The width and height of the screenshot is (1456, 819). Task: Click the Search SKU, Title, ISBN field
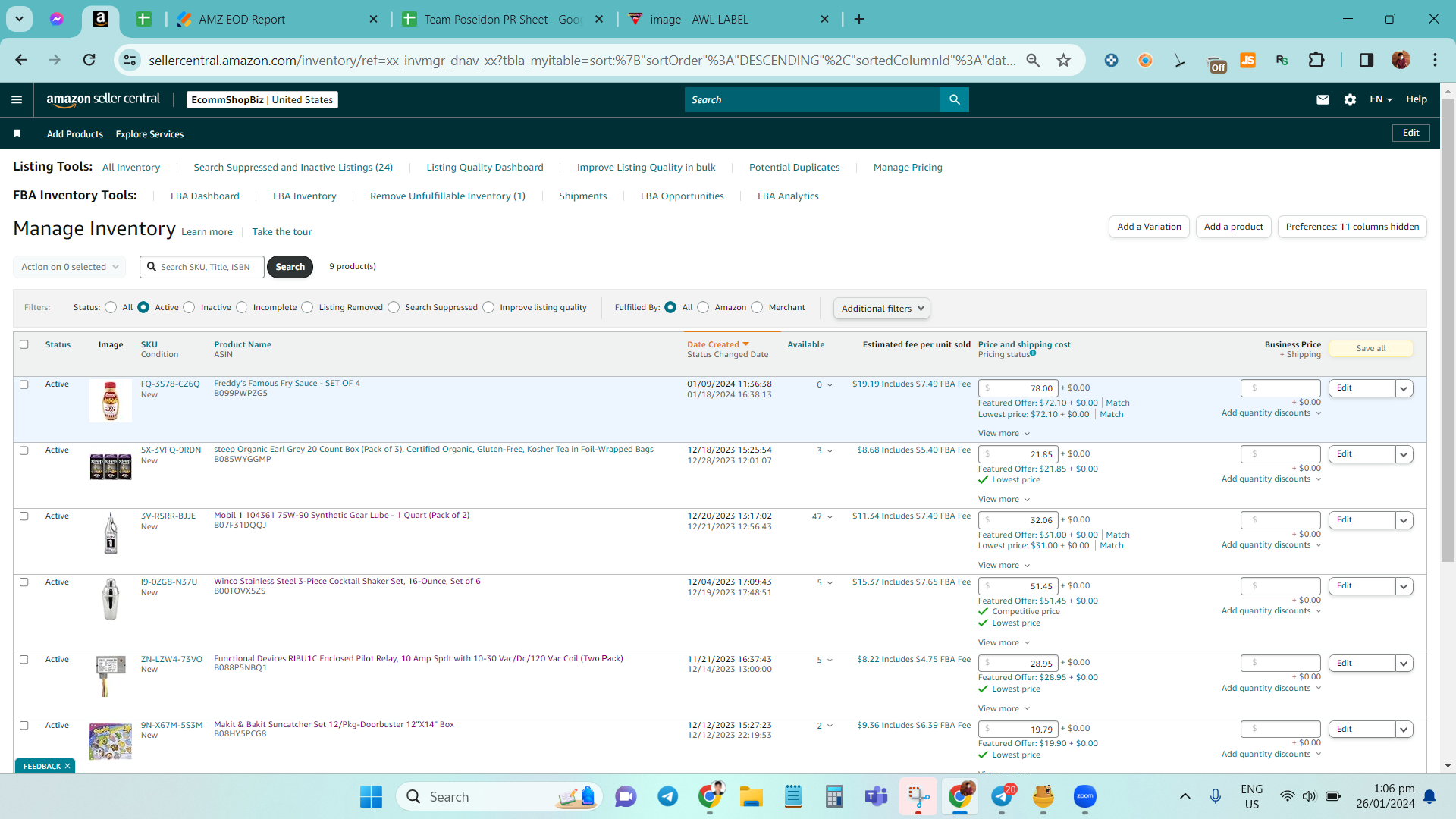(202, 267)
